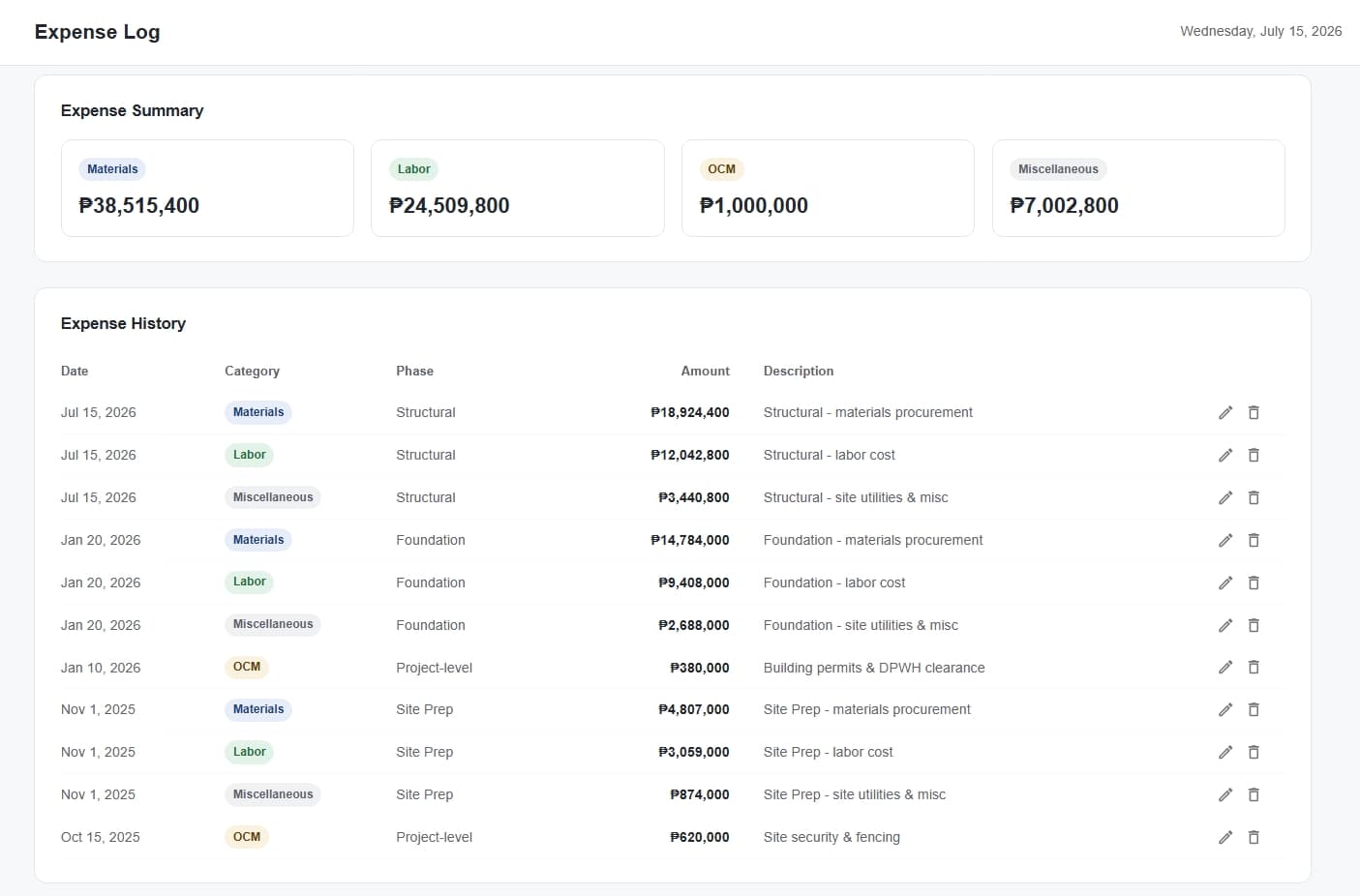Delete the Foundation labor cost entry
The image size is (1360, 896).
click(1254, 582)
